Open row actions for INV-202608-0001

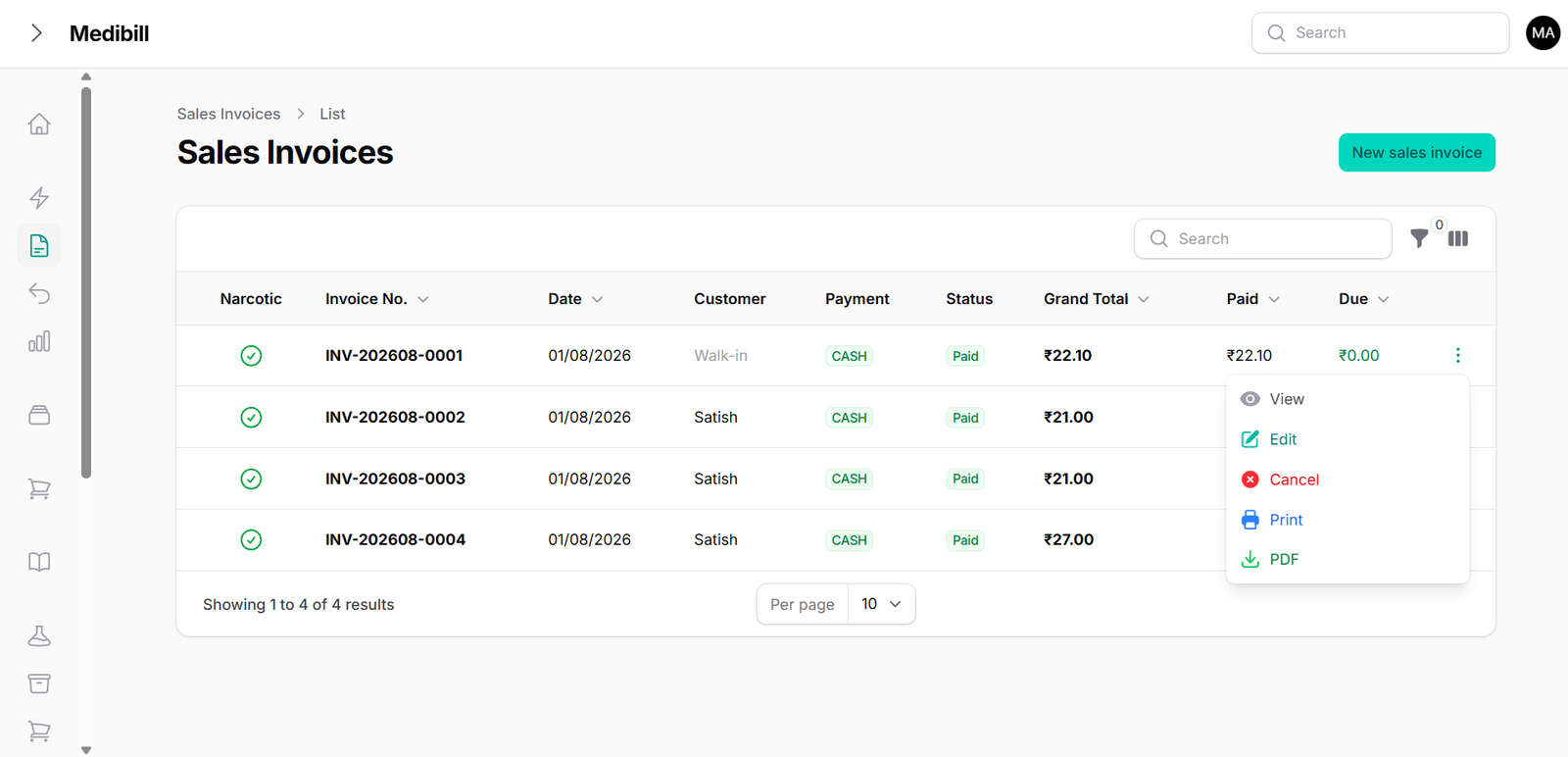1457,355
